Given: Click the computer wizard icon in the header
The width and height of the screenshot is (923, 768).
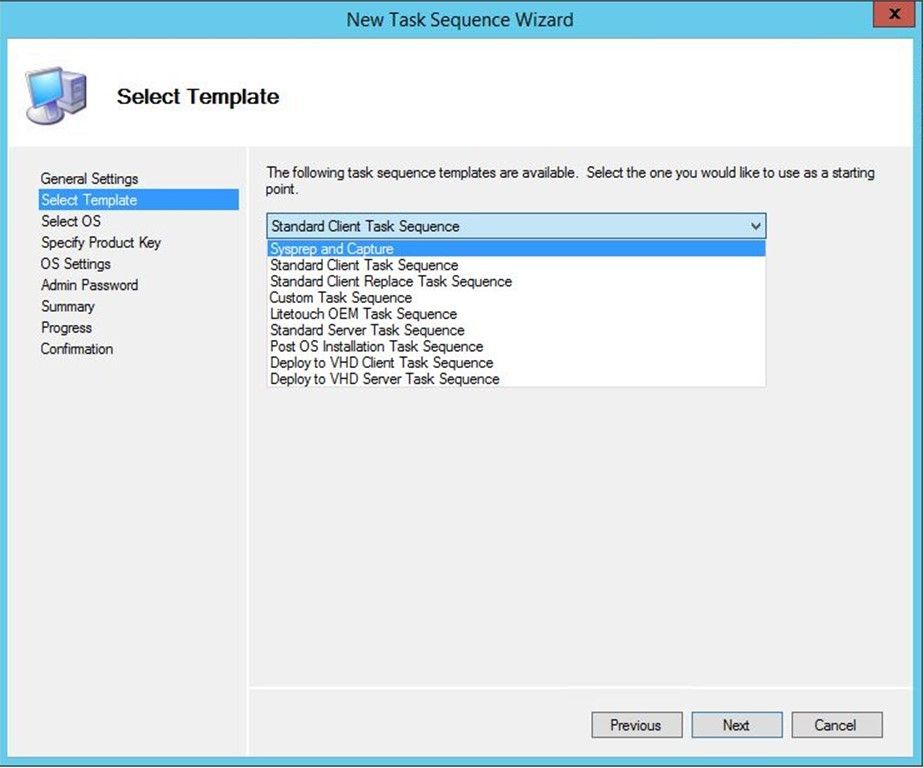Looking at the screenshot, I should 57,95.
